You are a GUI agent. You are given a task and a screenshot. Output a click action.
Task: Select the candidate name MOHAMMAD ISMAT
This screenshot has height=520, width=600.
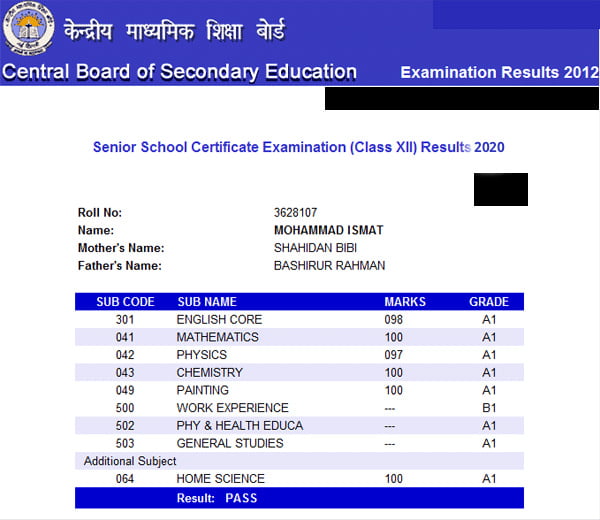click(328, 231)
